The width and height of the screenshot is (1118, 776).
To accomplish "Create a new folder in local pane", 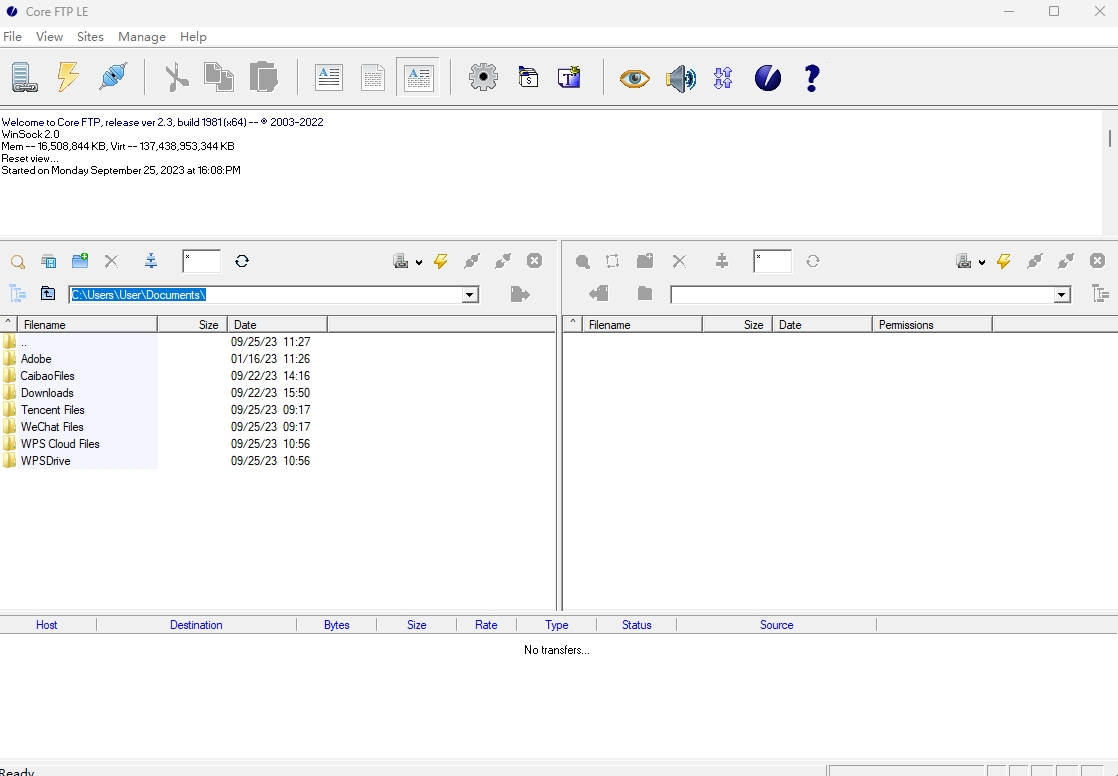I will coord(80,261).
